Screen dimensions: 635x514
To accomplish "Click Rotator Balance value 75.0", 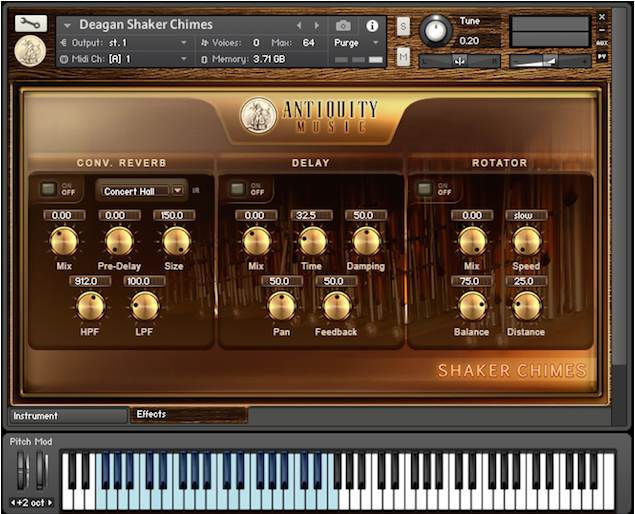I will [x=472, y=281].
